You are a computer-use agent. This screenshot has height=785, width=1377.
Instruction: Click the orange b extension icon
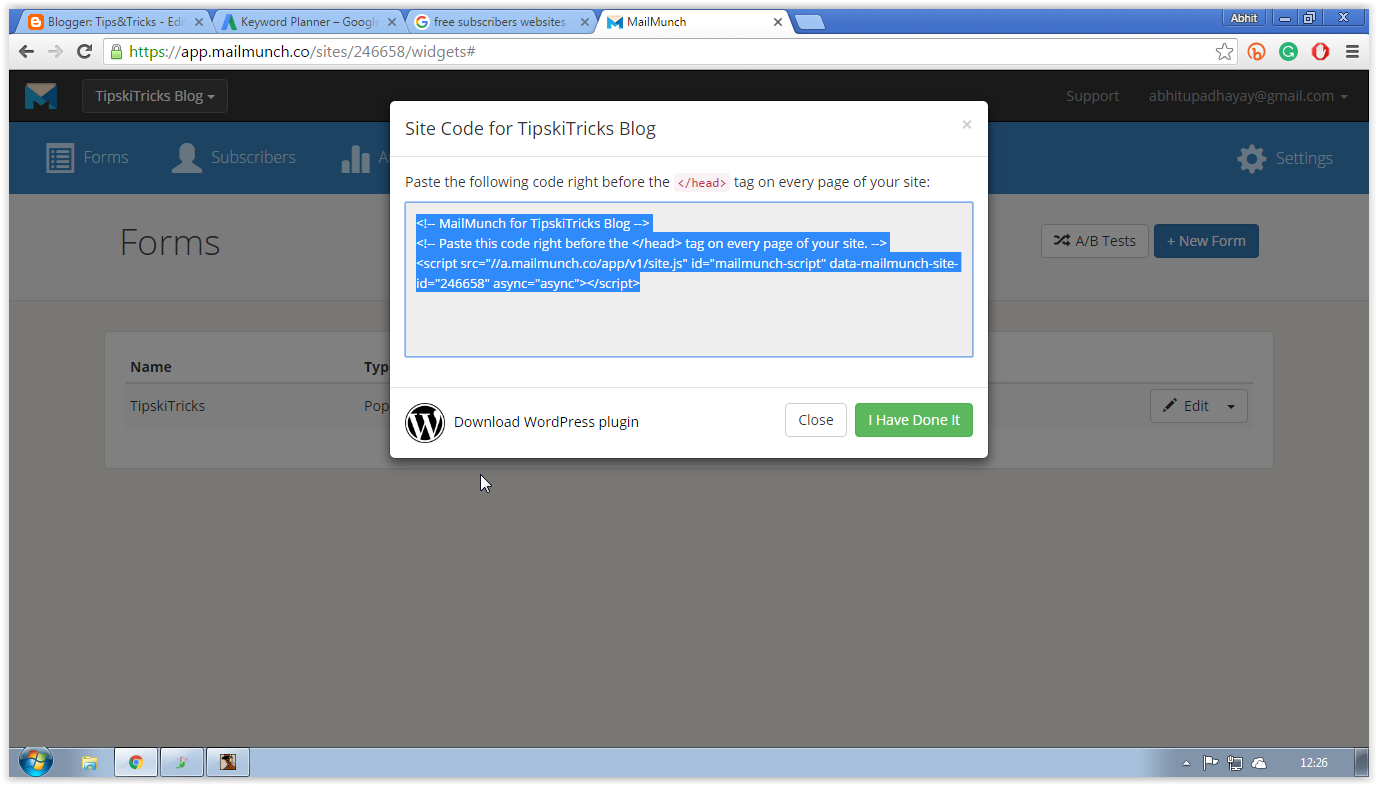1256,52
